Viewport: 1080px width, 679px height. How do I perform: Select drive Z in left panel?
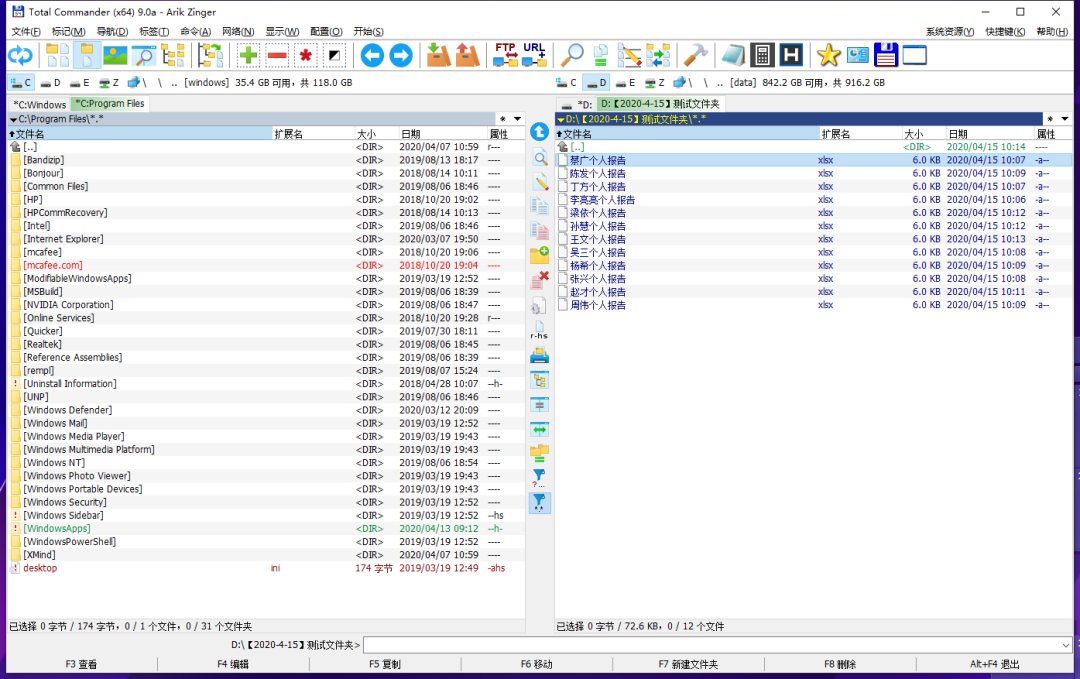pos(109,83)
